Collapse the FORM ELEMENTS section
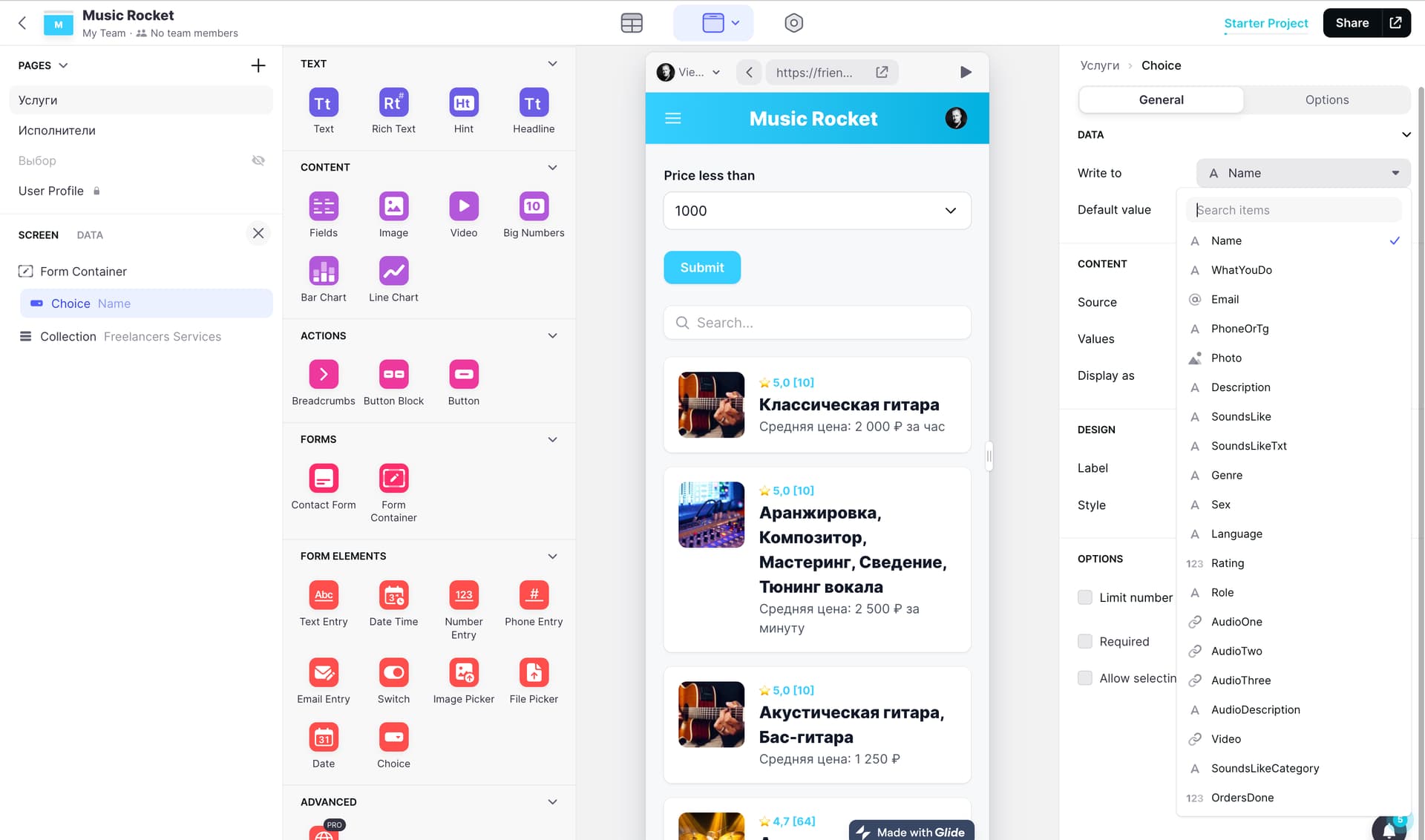1425x840 pixels. click(x=551, y=557)
